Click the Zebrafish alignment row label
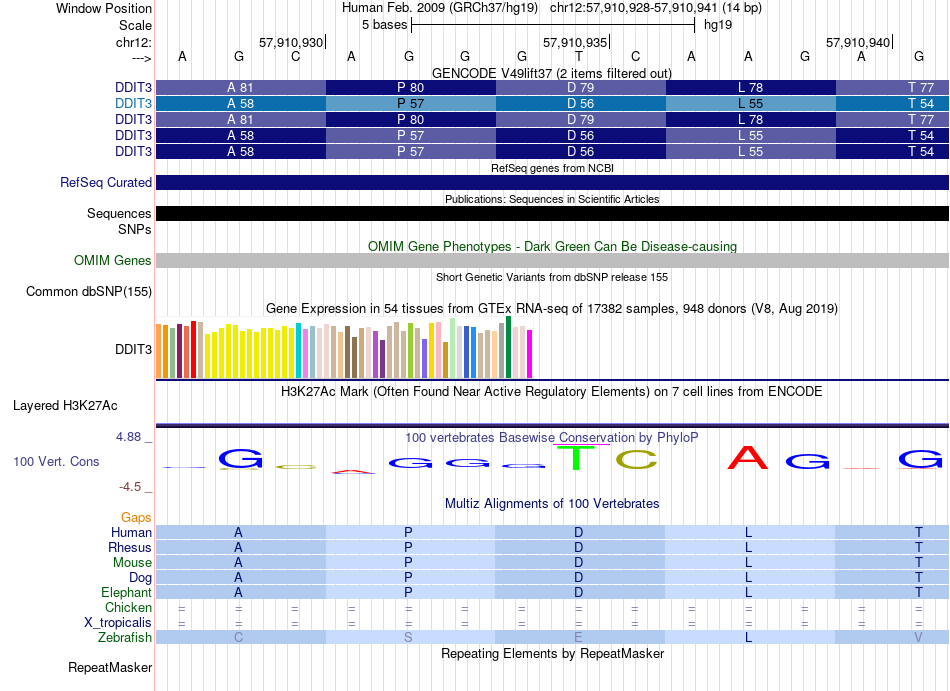The height and width of the screenshot is (691, 950). click(x=124, y=638)
